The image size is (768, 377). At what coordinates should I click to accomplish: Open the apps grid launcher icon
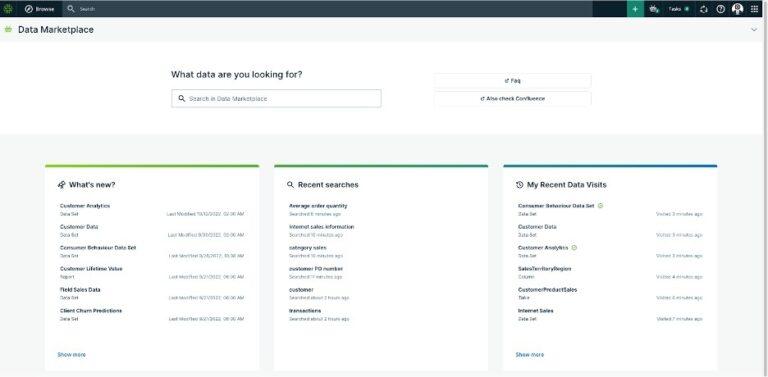click(x=754, y=9)
